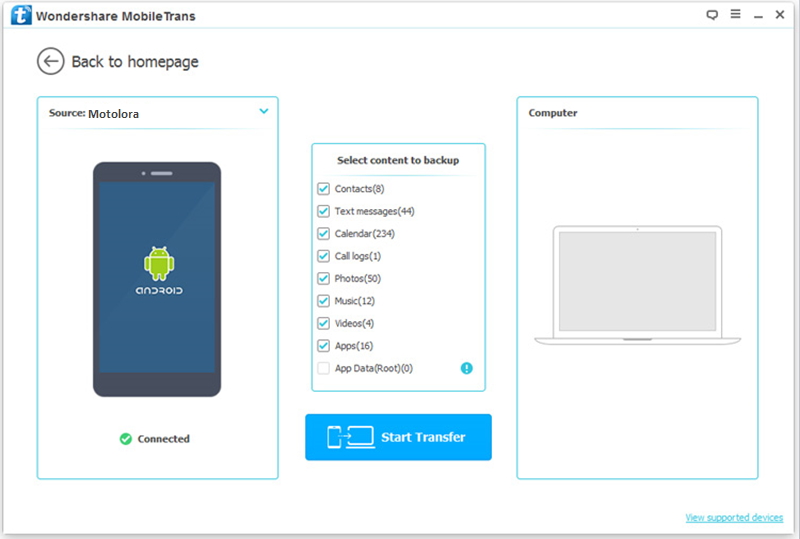Click the Wondershare MobileTrans title text
Screen dimensions: 800x539
(x=116, y=16)
